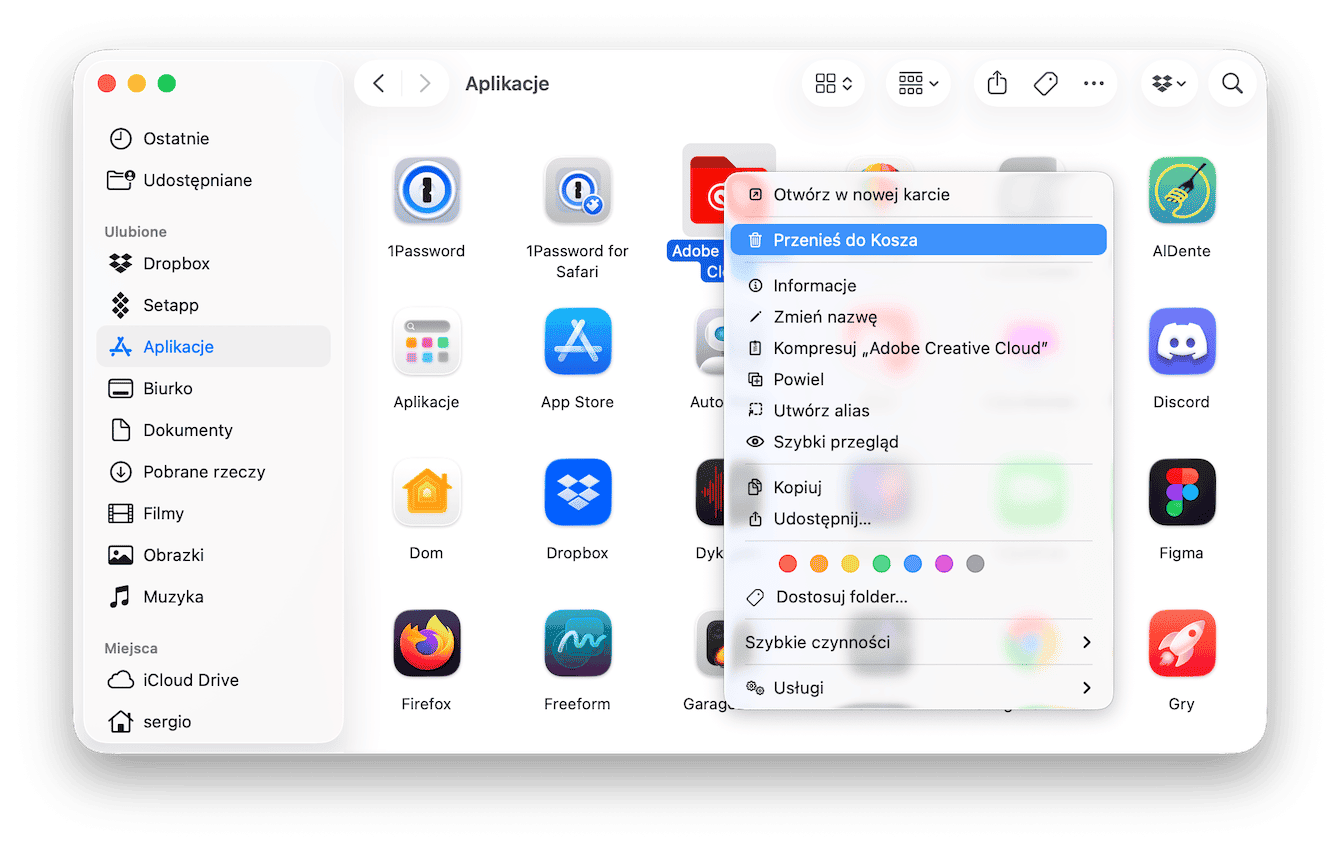Choose Kopiuj in context menu

tap(918, 487)
